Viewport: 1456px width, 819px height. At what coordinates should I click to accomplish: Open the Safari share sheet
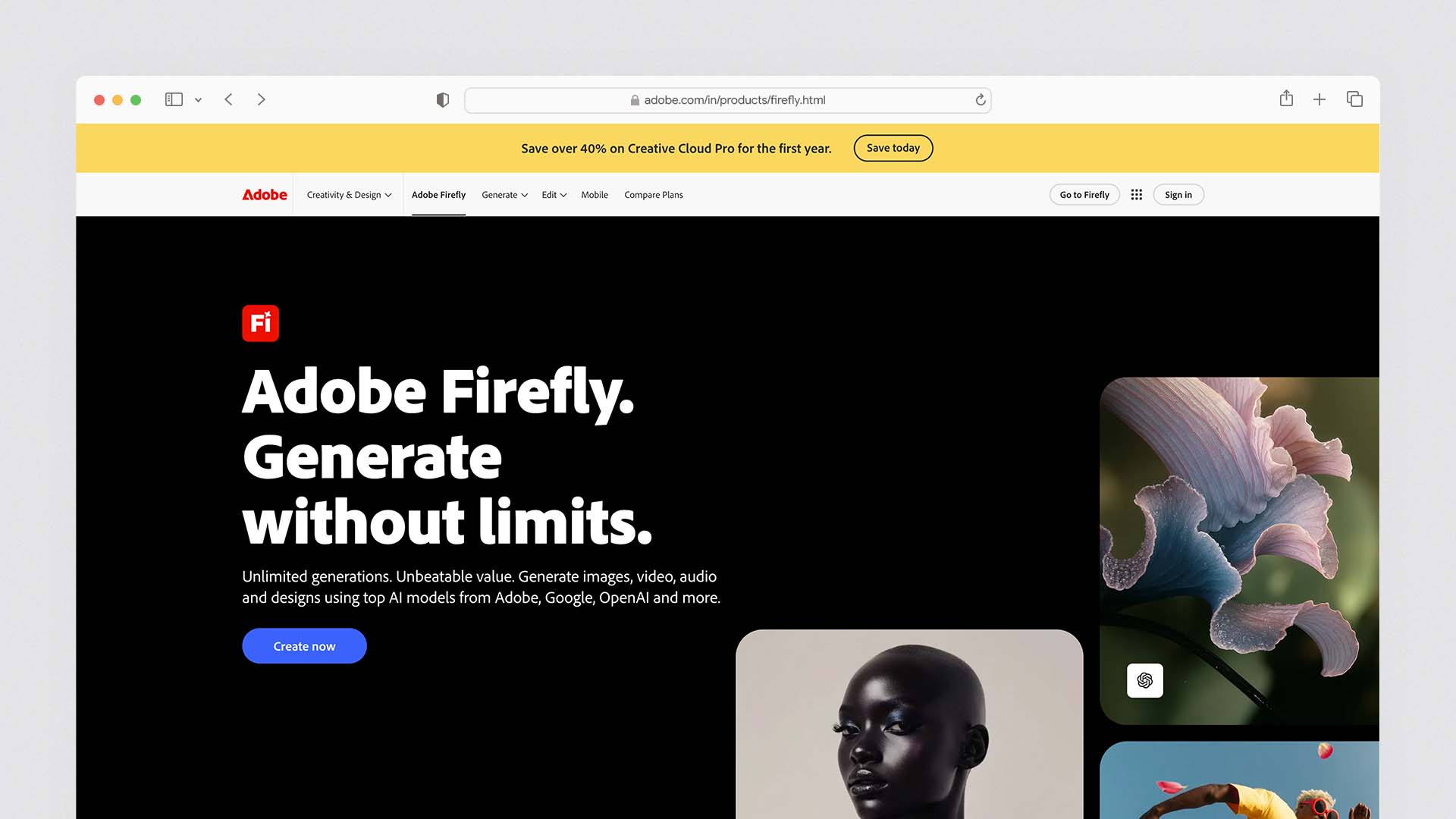1285,99
